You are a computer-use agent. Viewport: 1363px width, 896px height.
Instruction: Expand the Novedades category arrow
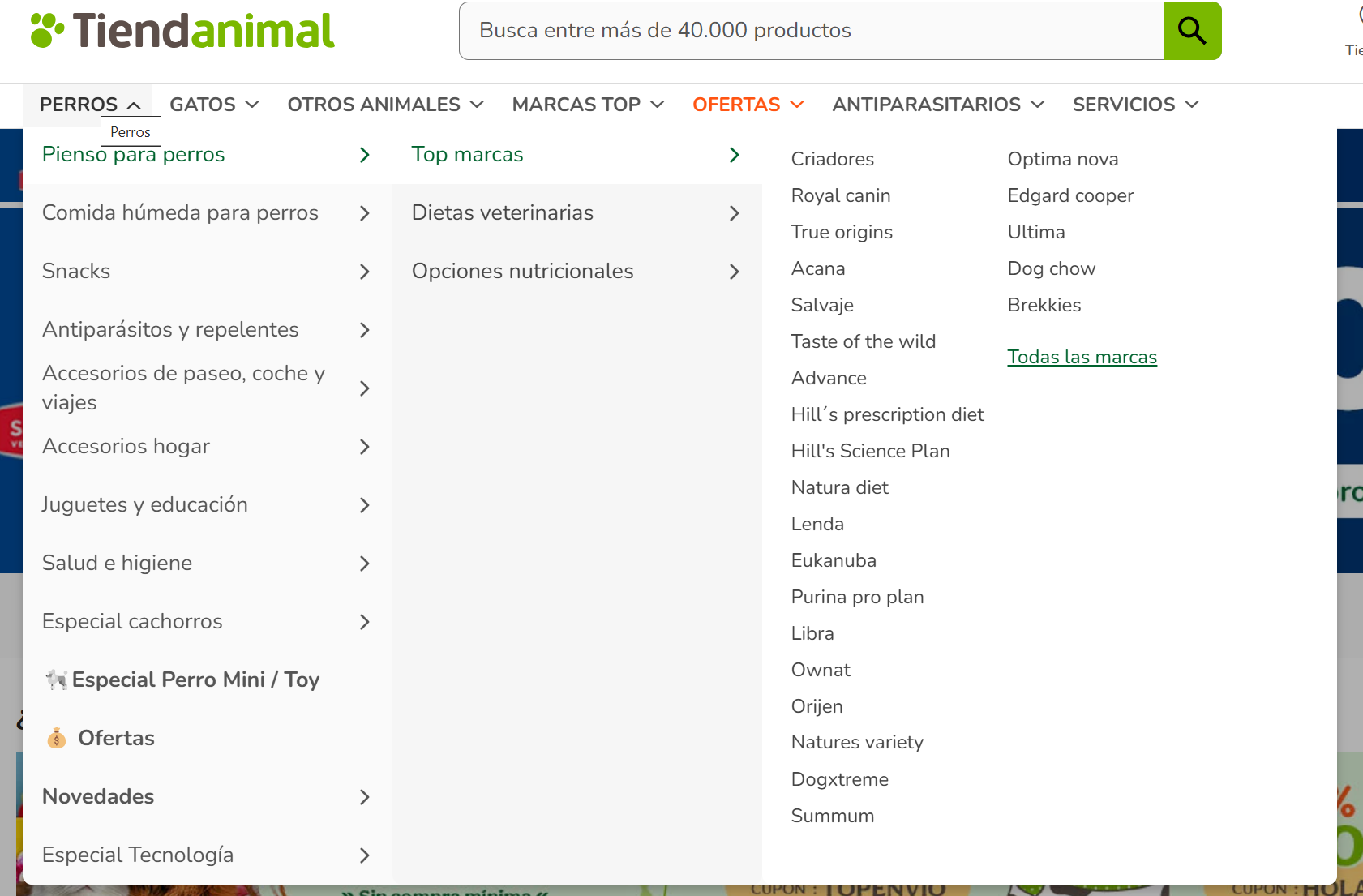coord(364,797)
